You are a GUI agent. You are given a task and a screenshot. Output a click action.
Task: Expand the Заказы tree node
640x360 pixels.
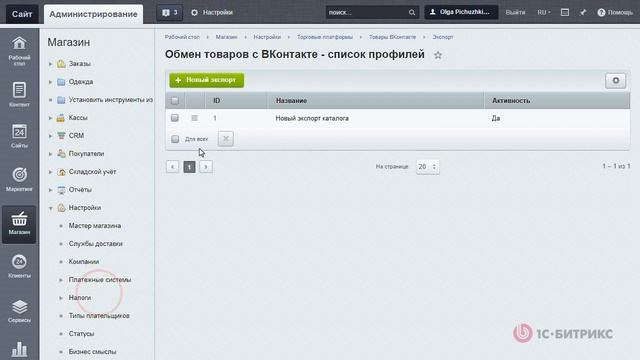[x=50, y=64]
